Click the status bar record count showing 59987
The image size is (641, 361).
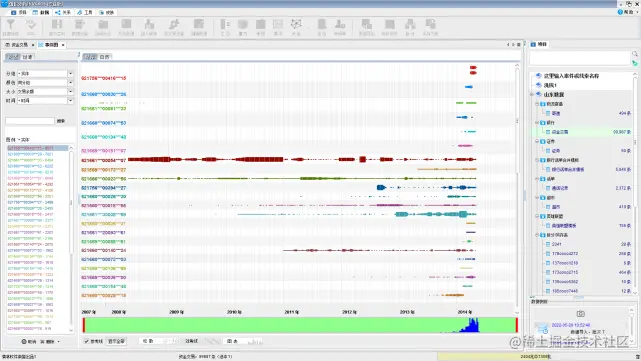[x=205, y=357]
